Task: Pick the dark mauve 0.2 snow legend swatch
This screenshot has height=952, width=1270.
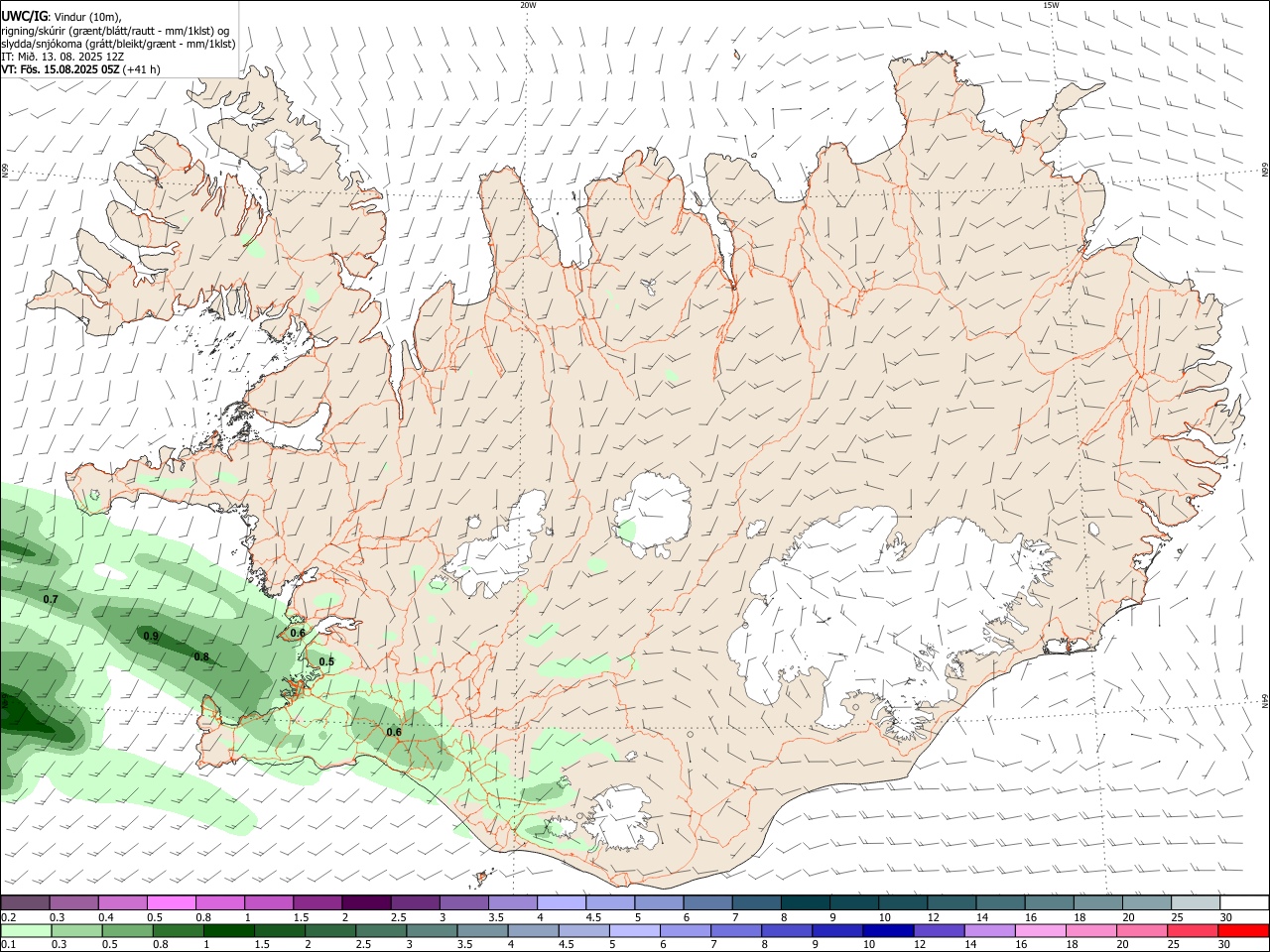Action: [25, 902]
